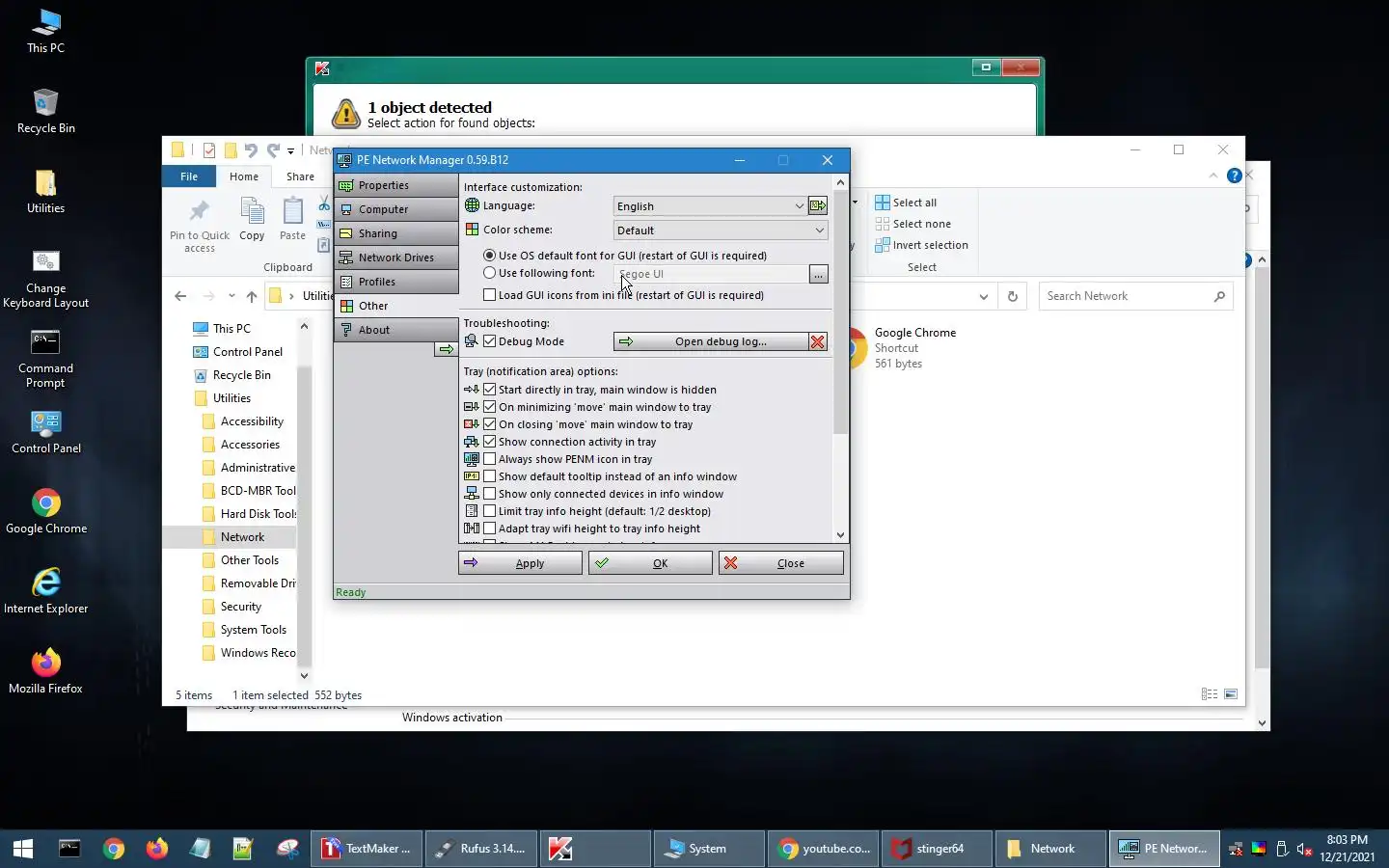Open Command Prompt desktop icon

tap(45, 358)
